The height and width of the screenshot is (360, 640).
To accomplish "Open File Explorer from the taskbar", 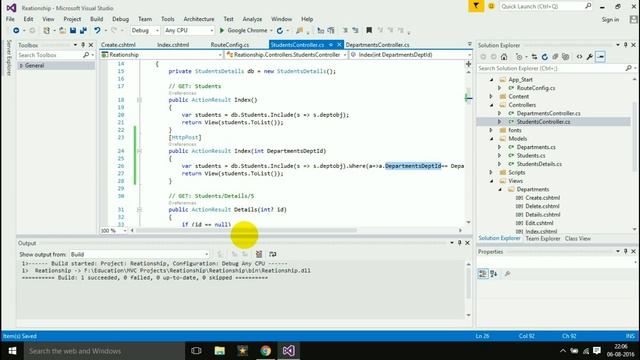I will coord(220,351).
